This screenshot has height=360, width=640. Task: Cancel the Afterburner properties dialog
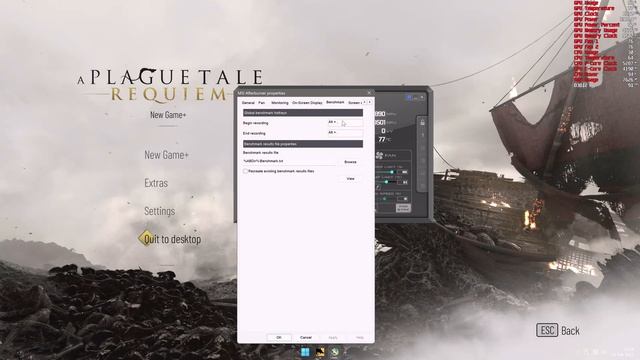coord(306,338)
